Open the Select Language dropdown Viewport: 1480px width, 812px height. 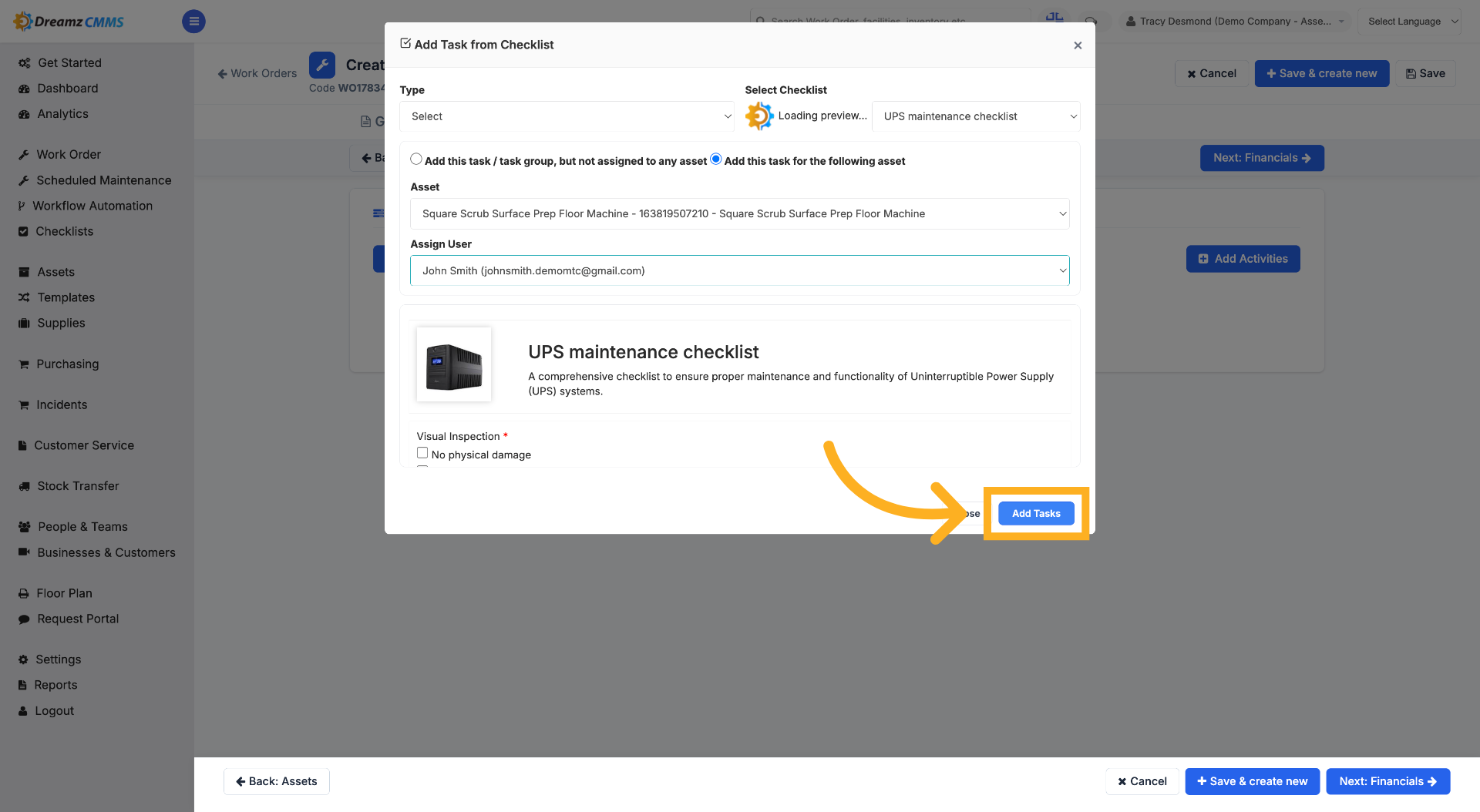(1411, 22)
